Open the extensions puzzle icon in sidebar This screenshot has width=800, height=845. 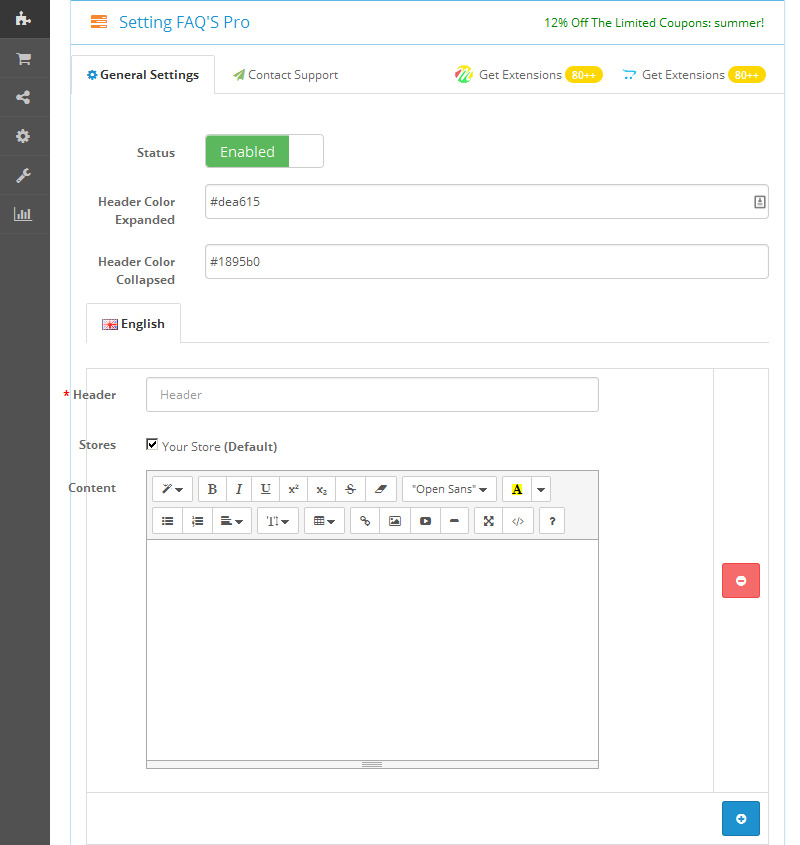point(24,19)
